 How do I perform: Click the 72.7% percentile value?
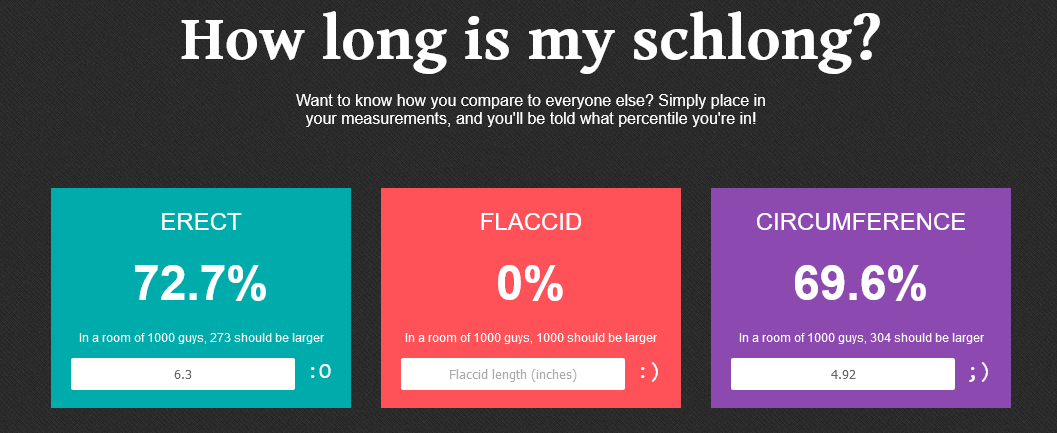pos(201,283)
